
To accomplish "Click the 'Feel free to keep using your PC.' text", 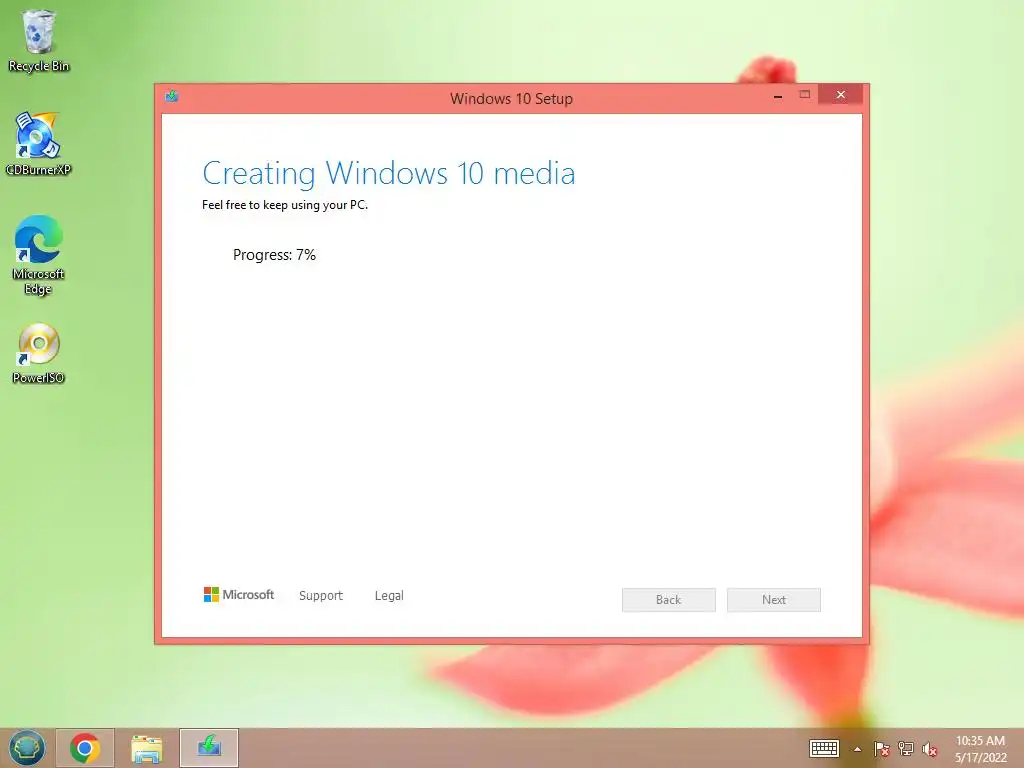I will coord(285,205).
